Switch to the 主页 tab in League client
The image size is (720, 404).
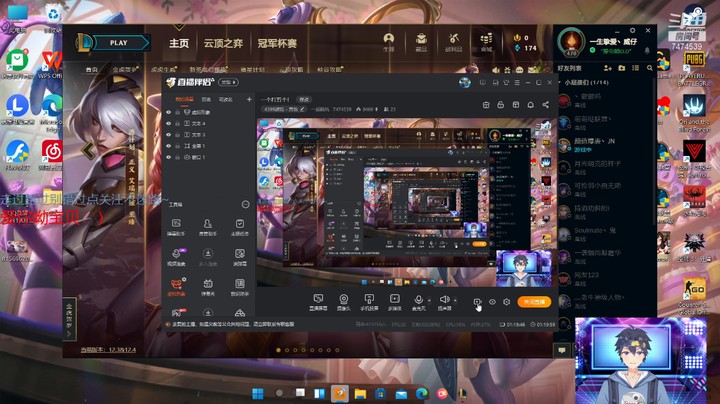pos(179,43)
